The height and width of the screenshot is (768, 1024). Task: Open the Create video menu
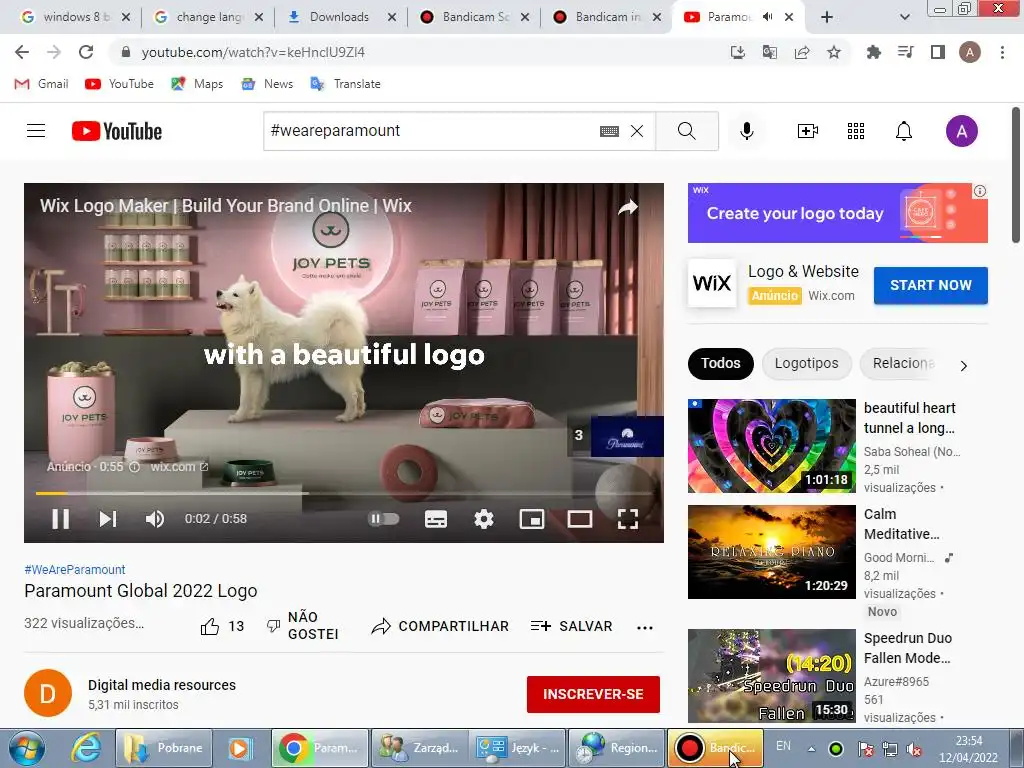[808, 131]
